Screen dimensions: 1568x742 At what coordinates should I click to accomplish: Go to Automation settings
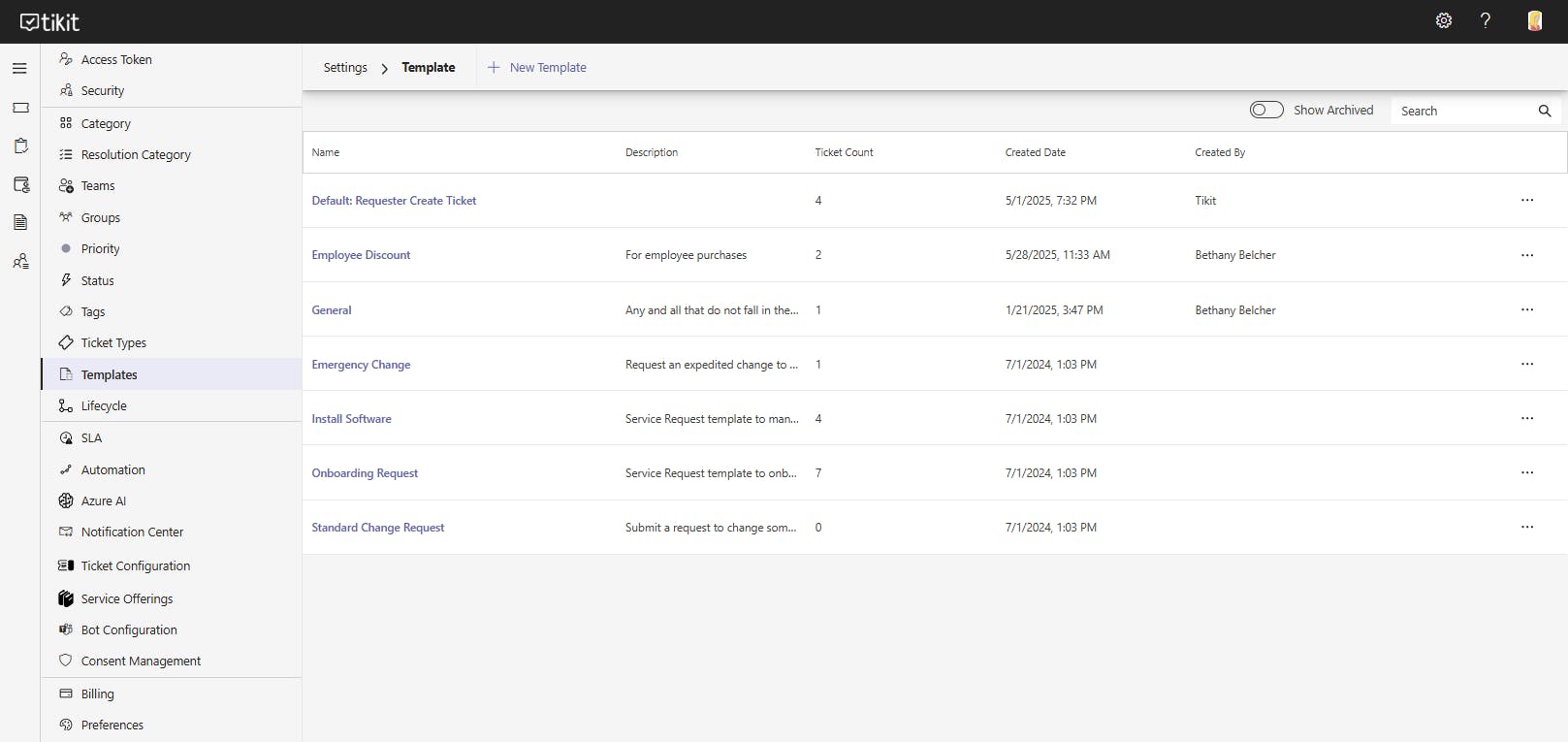[x=112, y=470]
